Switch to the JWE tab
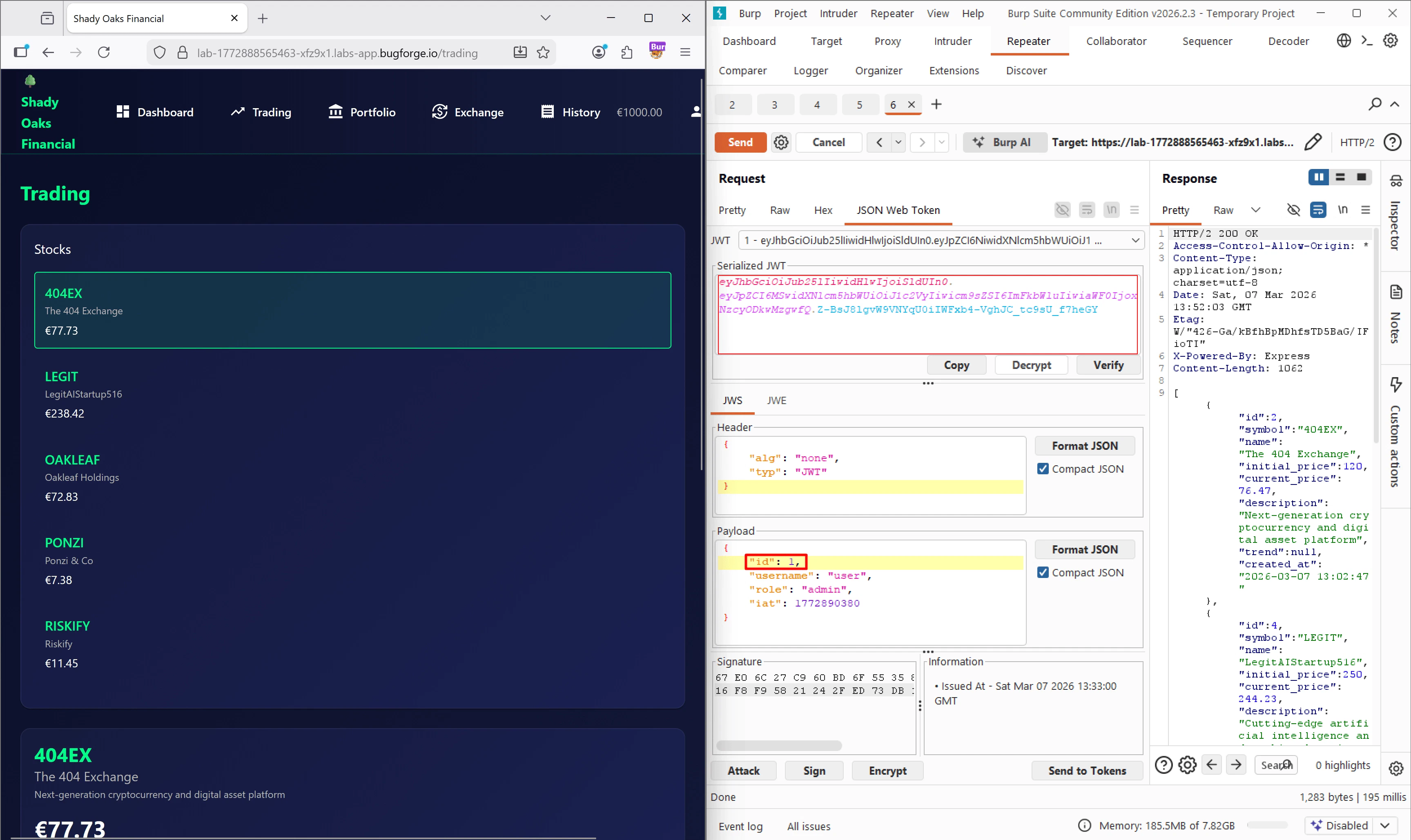 click(x=776, y=400)
